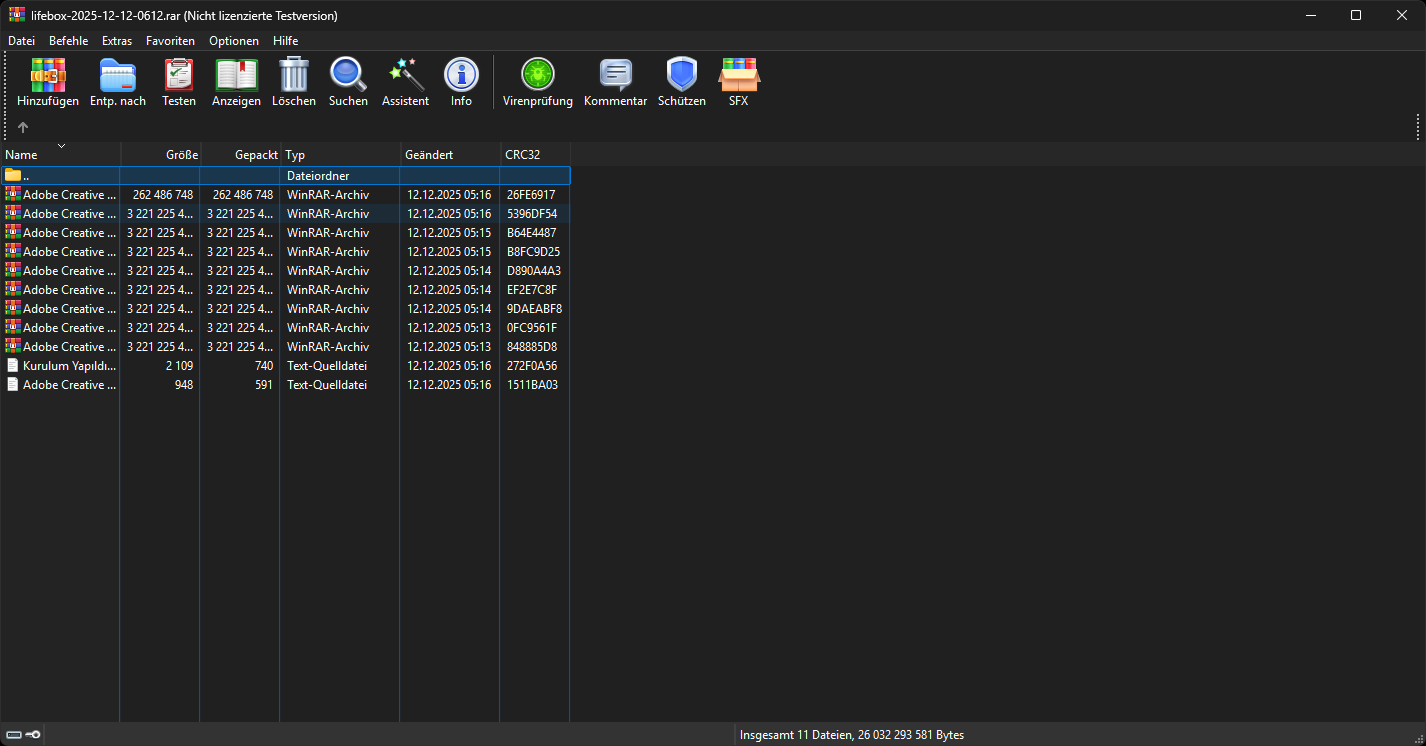
Task: Sort by the Gepackt column header
Action: [x=240, y=155]
